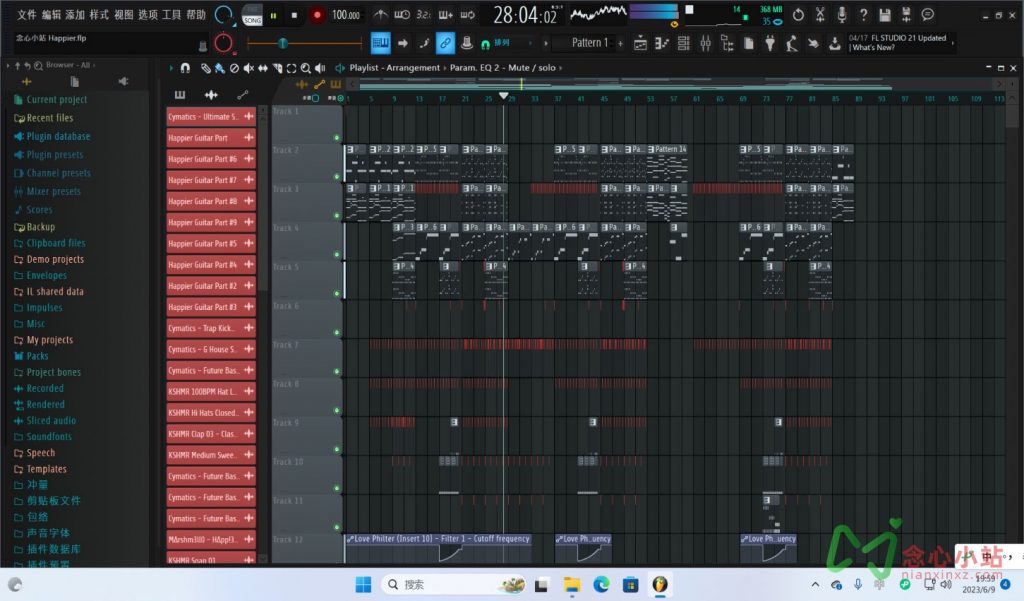Toggle the loop recording icon
This screenshot has height=601, width=1024.
468,14
